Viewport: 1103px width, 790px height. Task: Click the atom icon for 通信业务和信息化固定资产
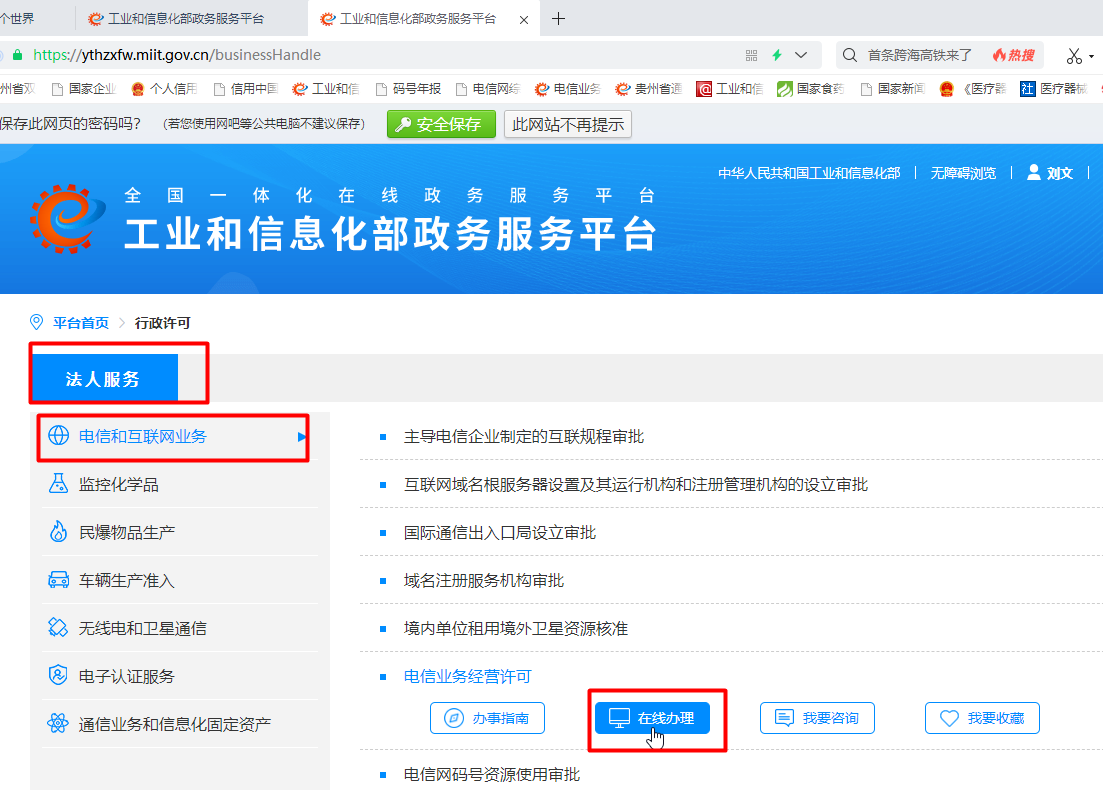coord(58,723)
